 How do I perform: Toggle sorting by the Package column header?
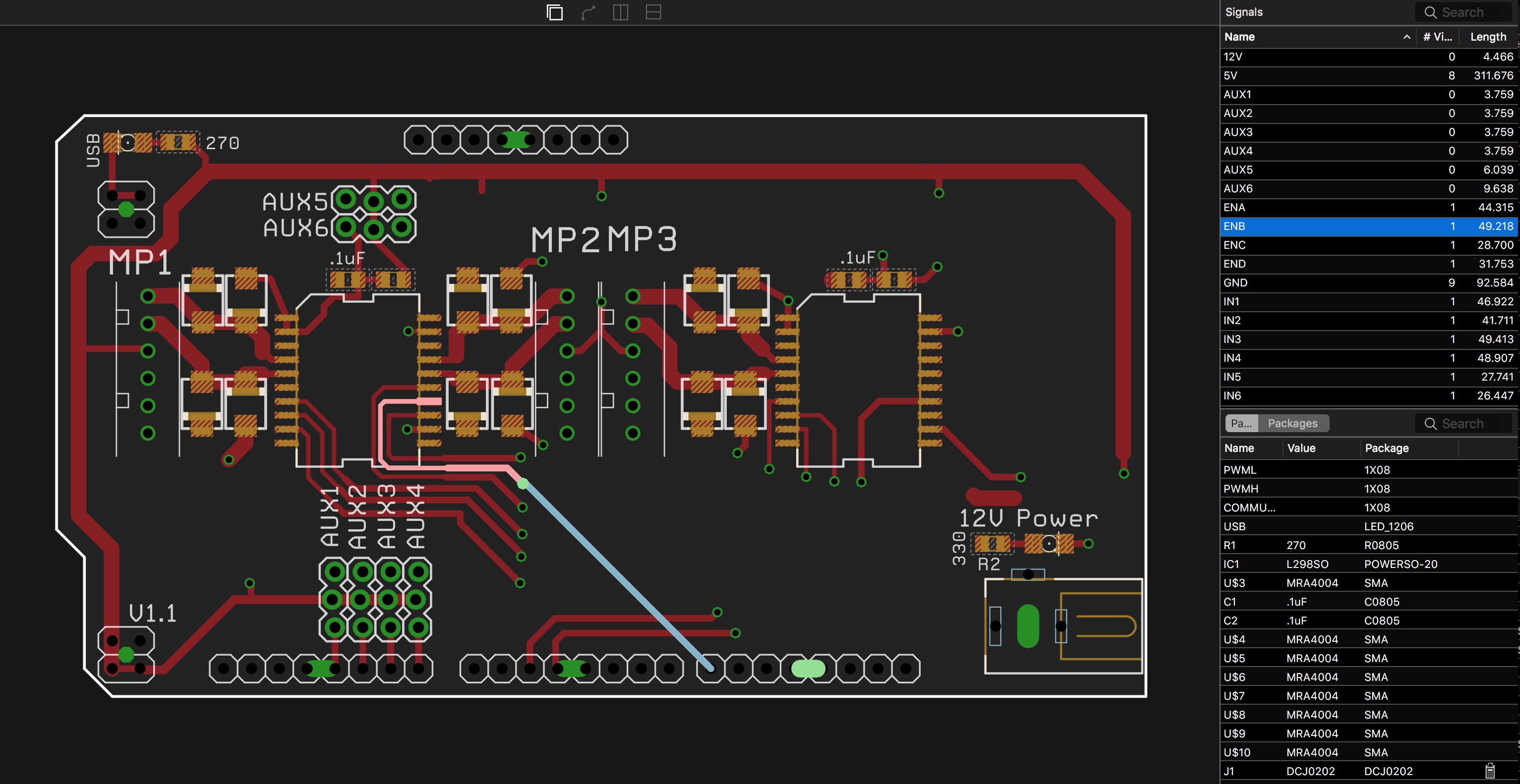point(1387,448)
